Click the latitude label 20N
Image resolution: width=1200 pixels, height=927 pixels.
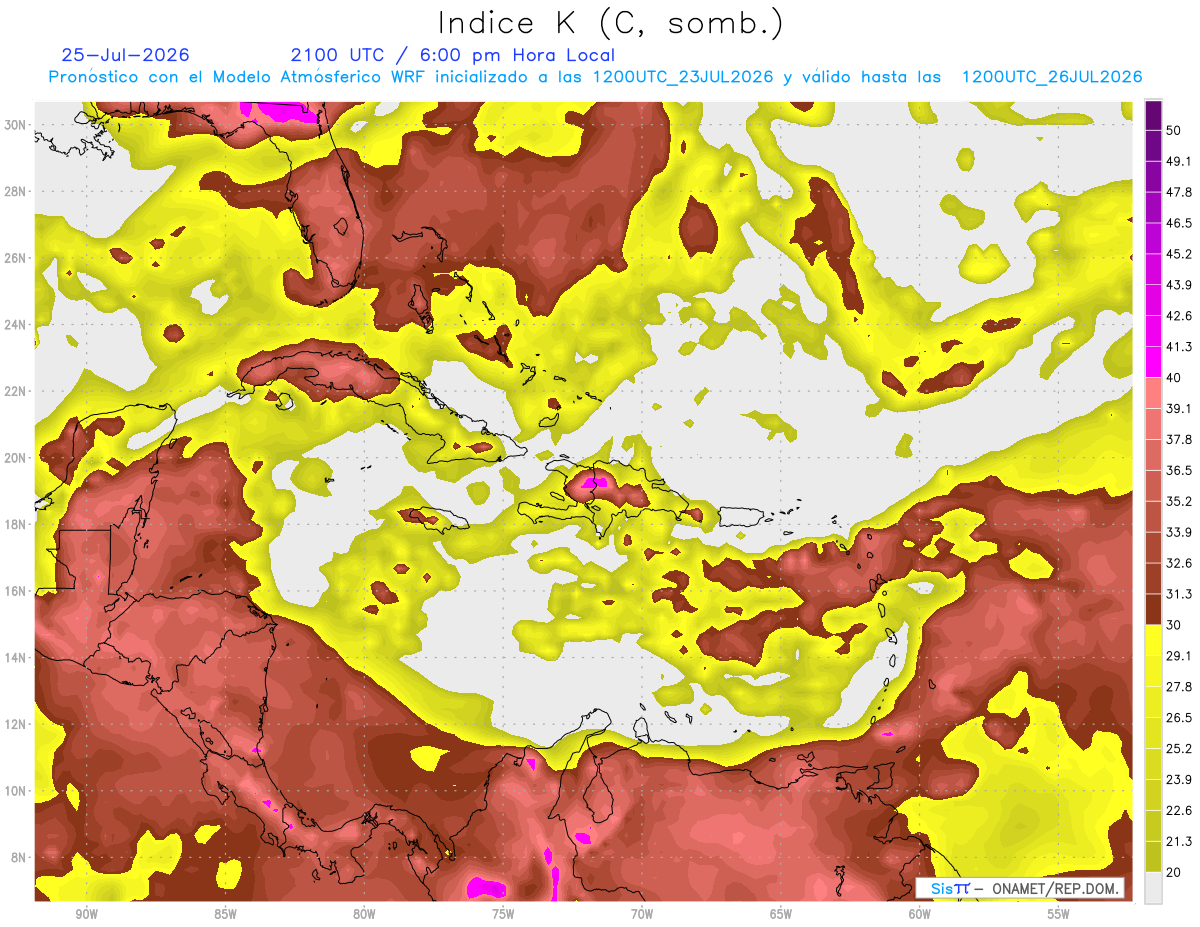click(x=15, y=458)
